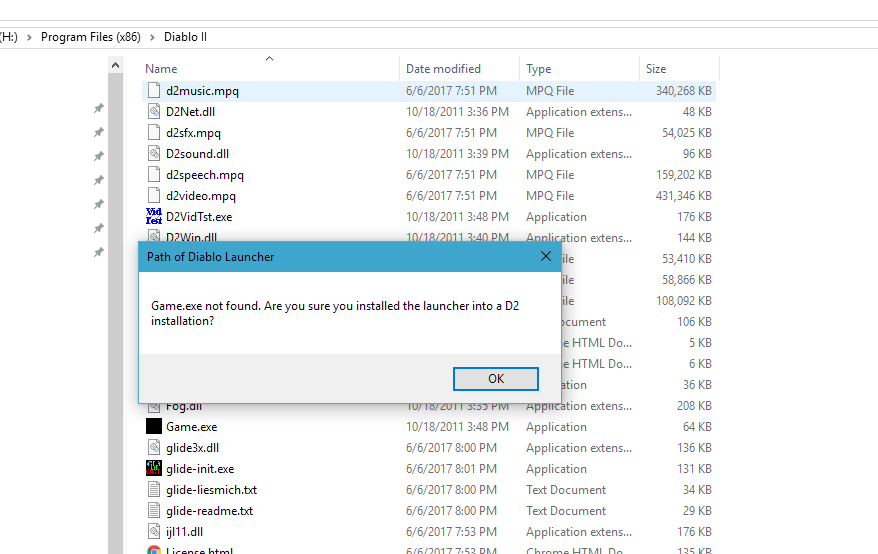
Task: Sort files by the Name column
Action: pos(161,69)
